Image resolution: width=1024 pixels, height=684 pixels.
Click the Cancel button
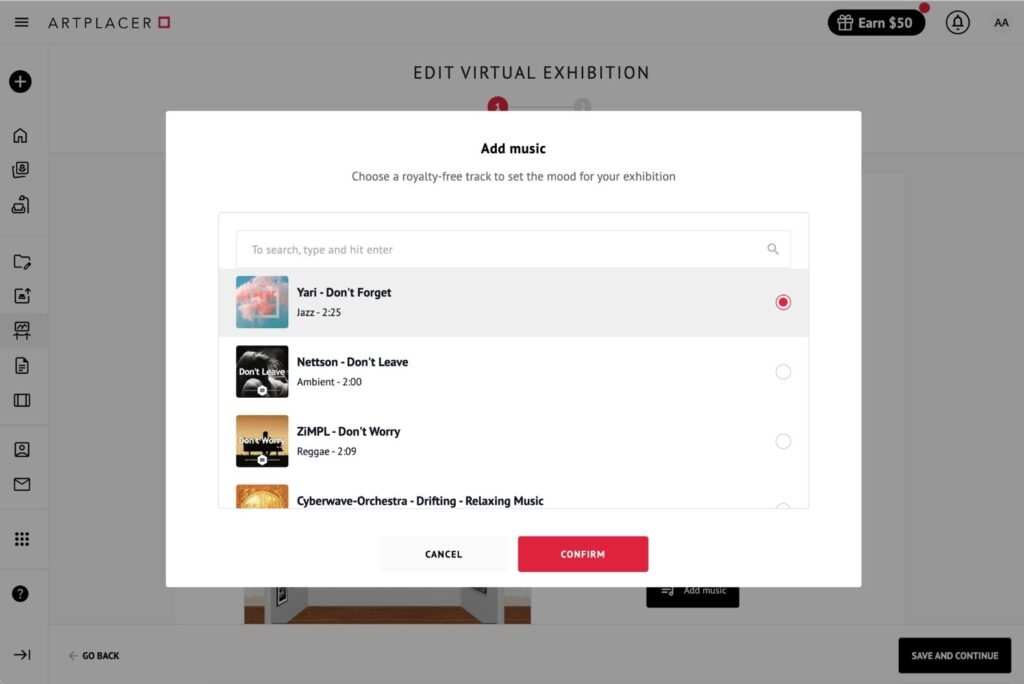[443, 554]
